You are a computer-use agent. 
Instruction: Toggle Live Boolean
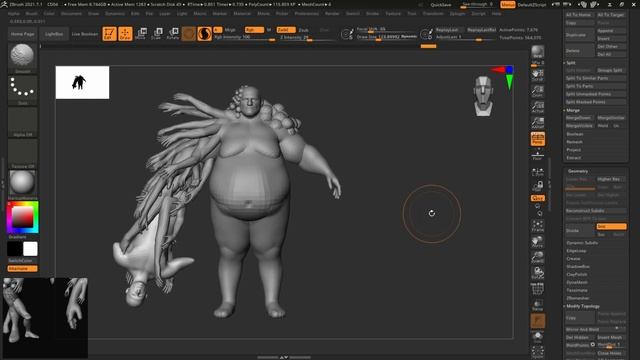85,34
